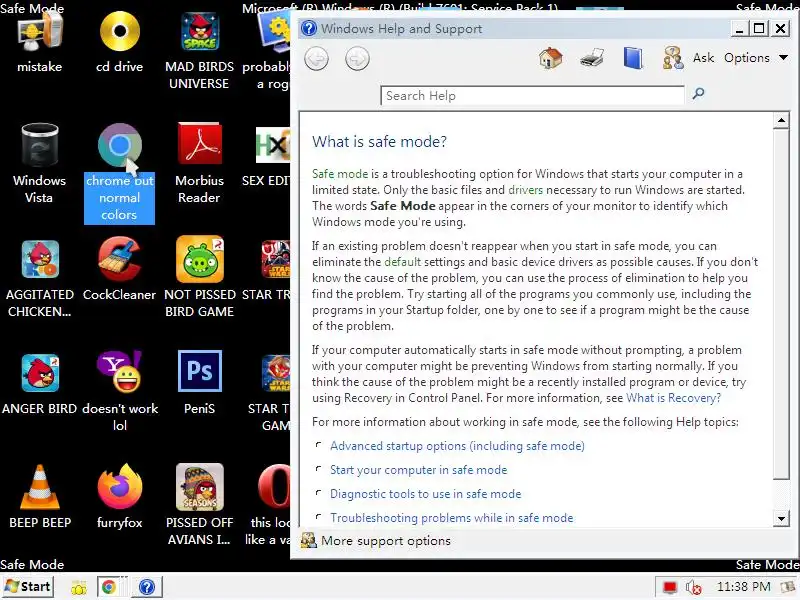Select the CockCleaner desktop icon
Screen dimensions: 800x600
(119, 259)
